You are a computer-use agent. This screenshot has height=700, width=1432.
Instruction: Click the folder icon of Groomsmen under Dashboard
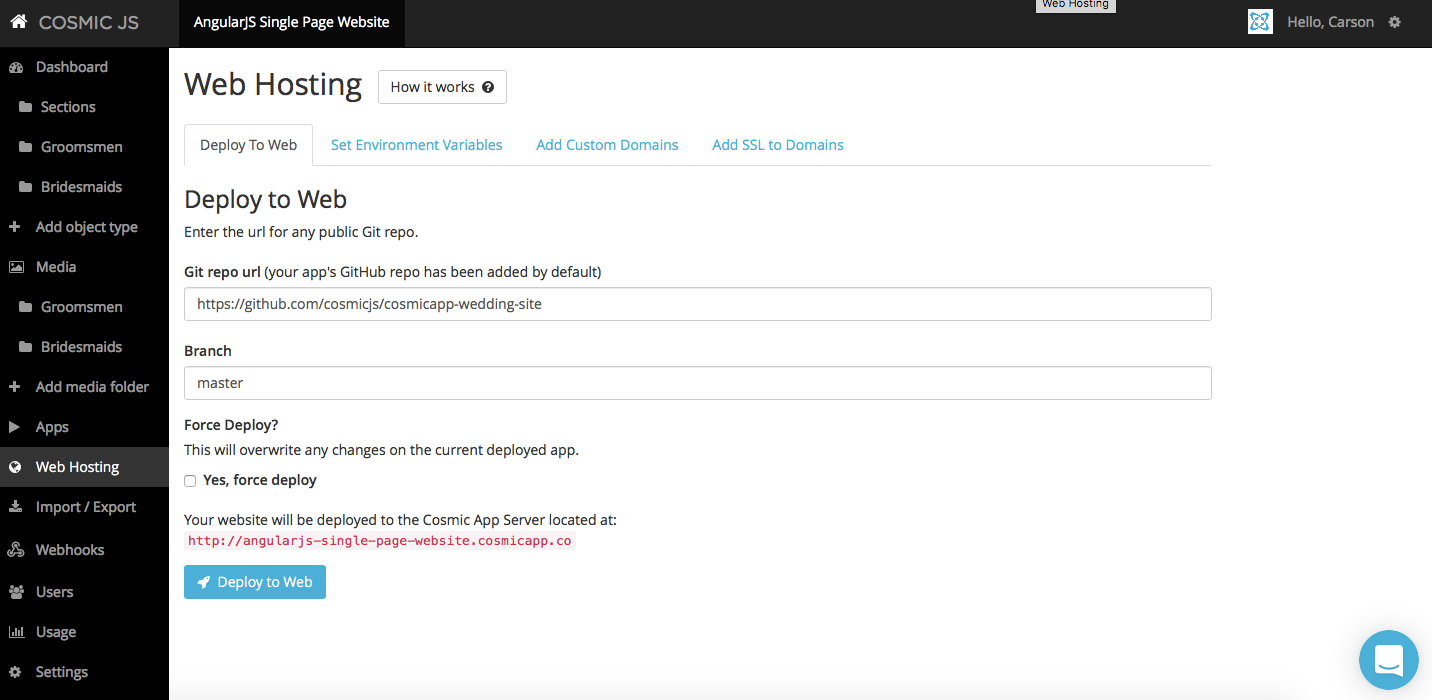(x=26, y=147)
